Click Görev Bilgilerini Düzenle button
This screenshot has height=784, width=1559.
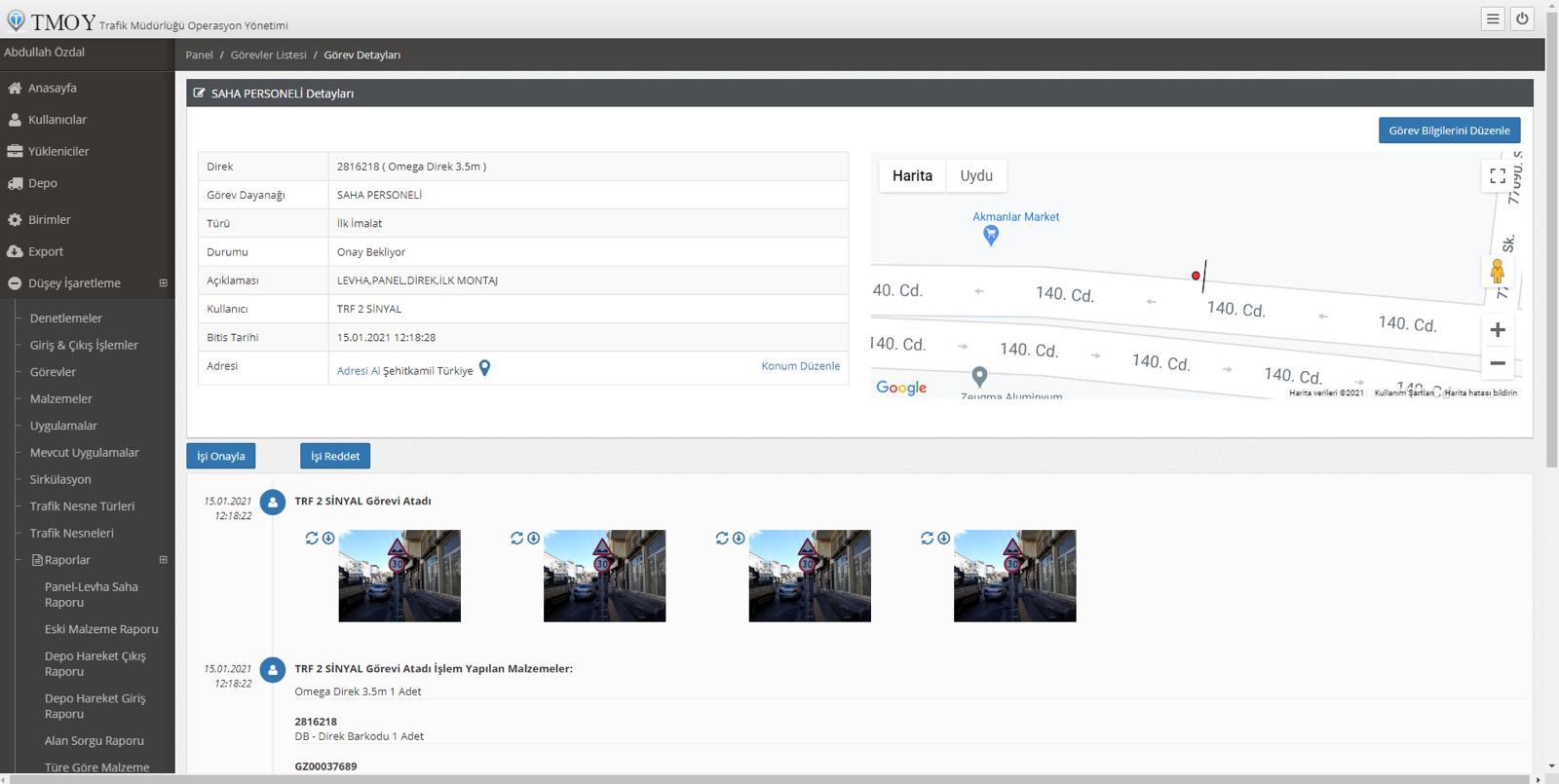tap(1449, 131)
